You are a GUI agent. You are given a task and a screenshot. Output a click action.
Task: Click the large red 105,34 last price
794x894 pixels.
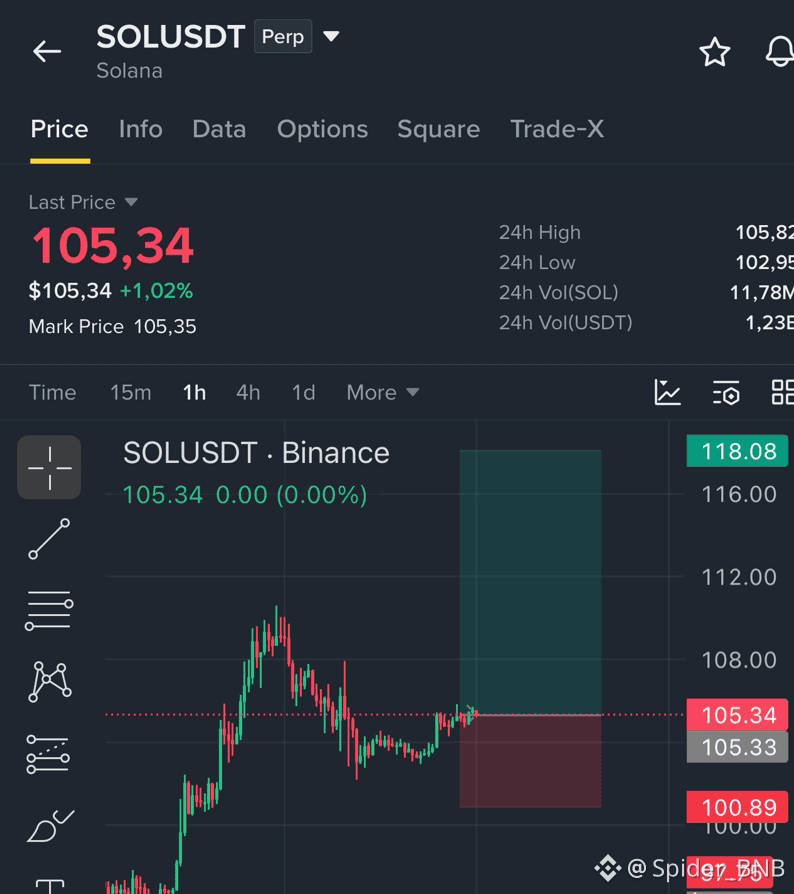point(112,247)
